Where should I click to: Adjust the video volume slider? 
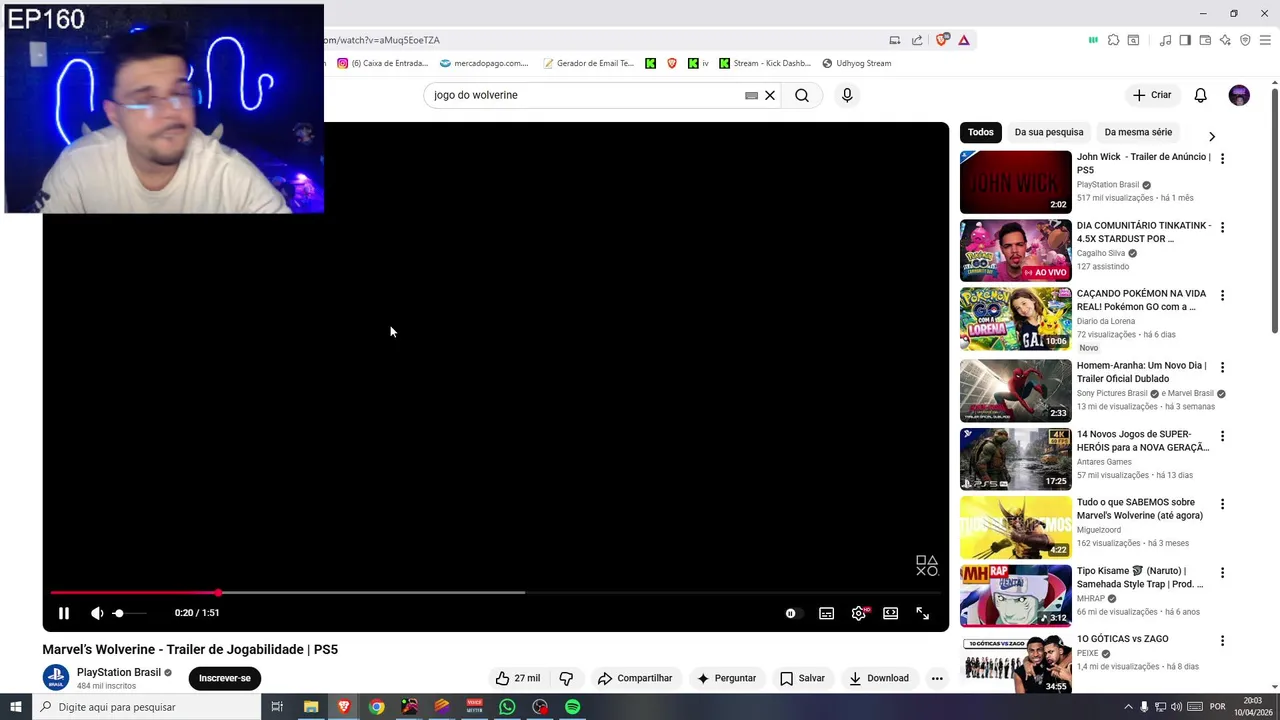click(x=129, y=613)
